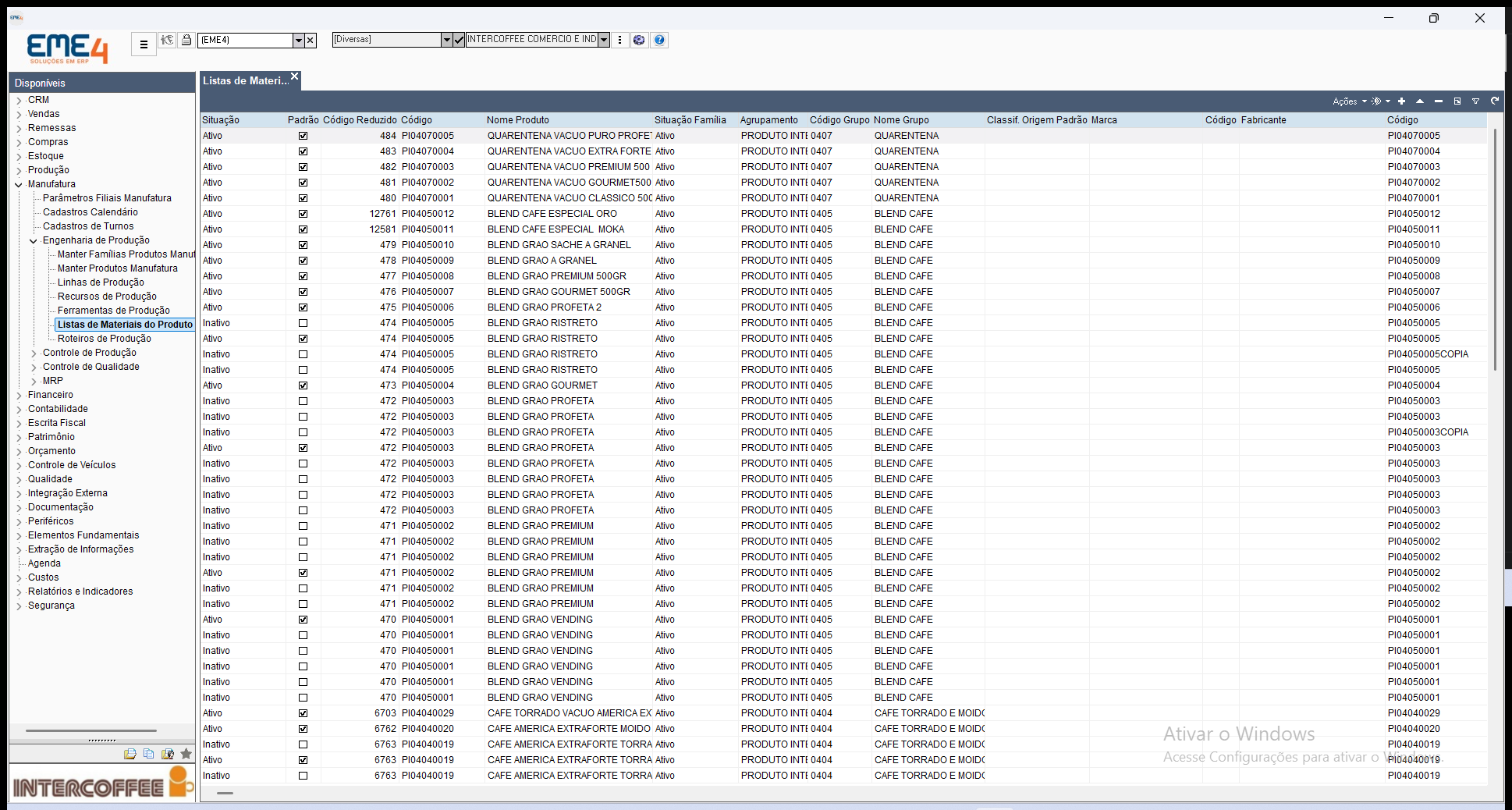Open the hamburger main menu button
1512x810 pixels.
(x=144, y=44)
